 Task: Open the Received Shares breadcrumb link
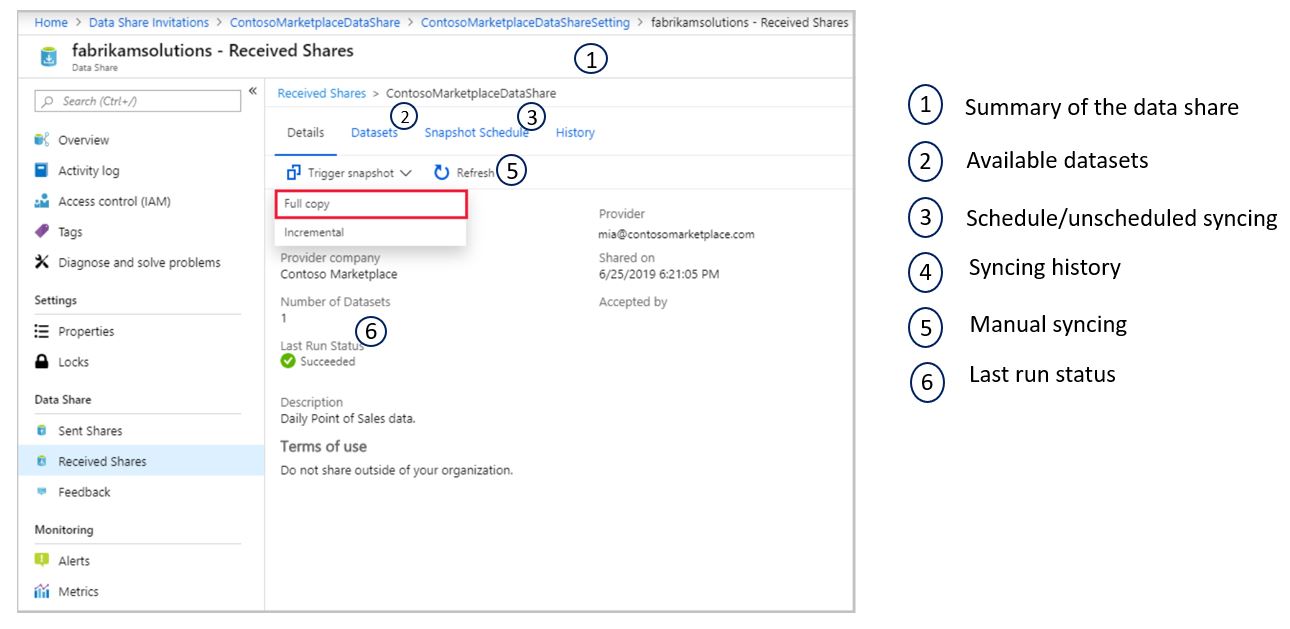tap(320, 92)
